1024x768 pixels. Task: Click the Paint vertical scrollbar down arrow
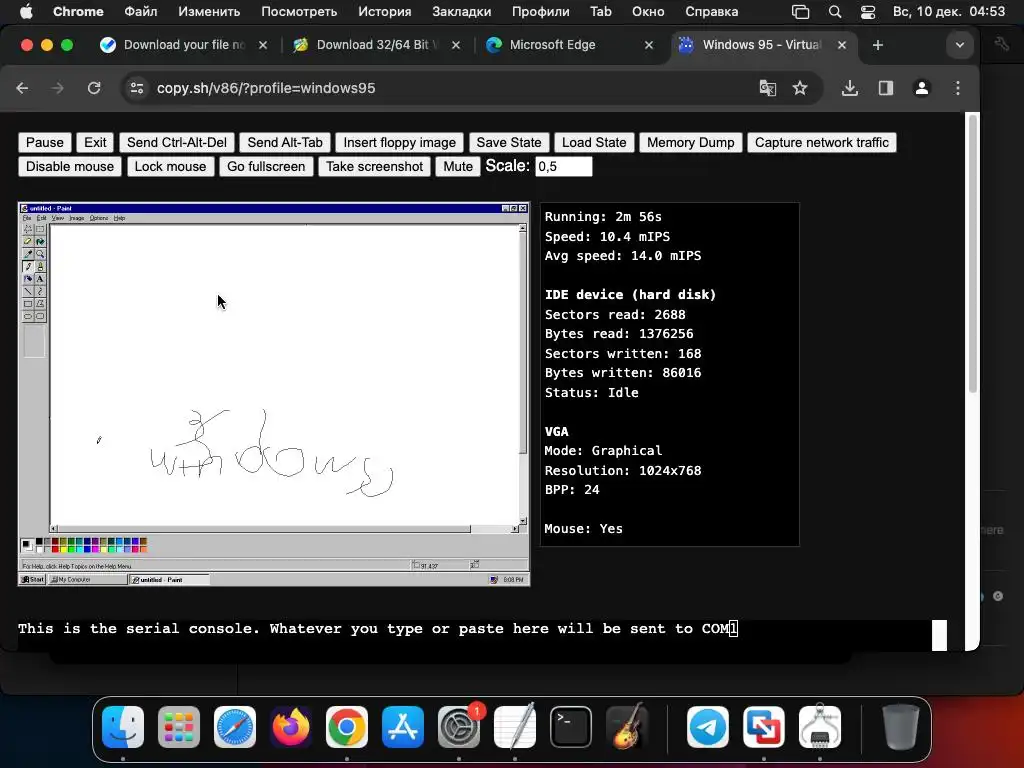(522, 520)
